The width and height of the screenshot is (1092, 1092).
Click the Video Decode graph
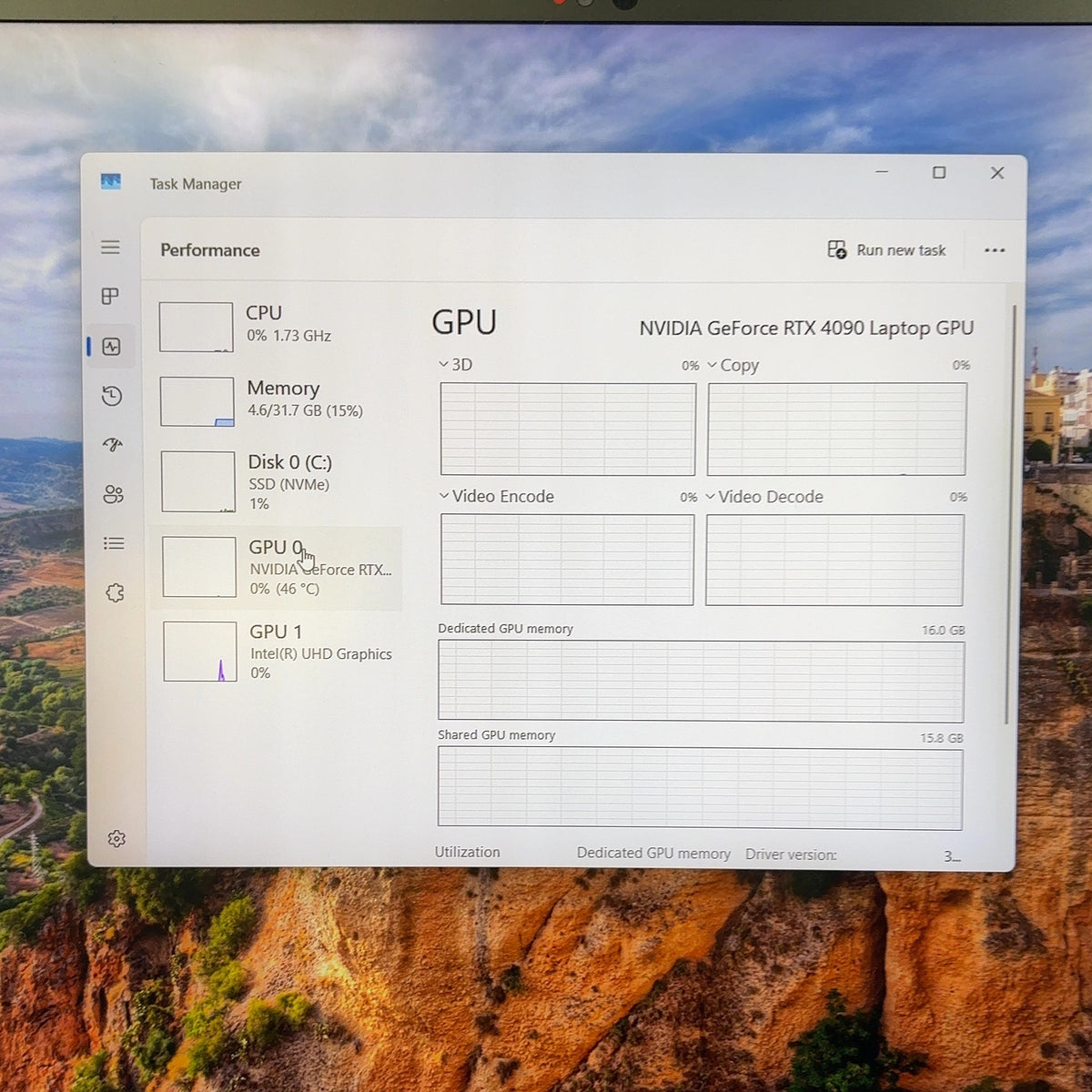pos(834,560)
